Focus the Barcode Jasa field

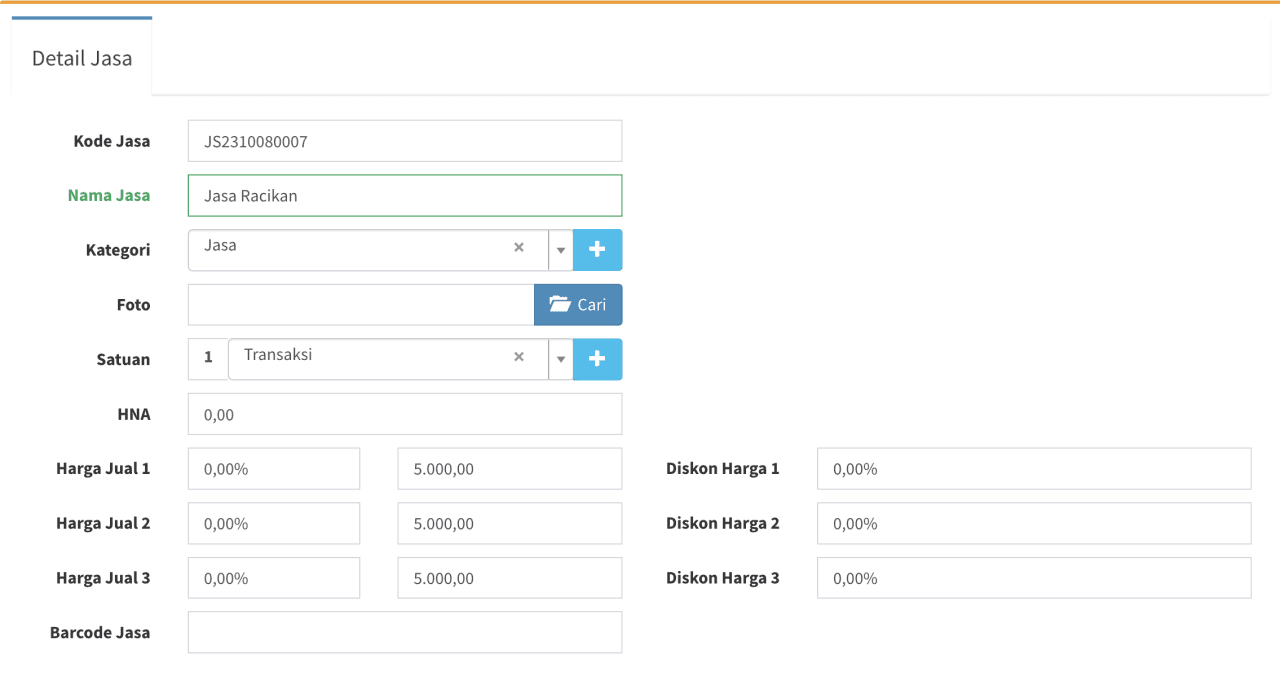[x=405, y=632]
